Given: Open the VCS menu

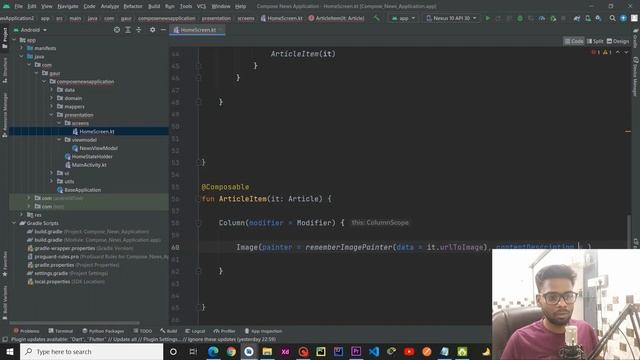Looking at the screenshot, I should 201,7.
